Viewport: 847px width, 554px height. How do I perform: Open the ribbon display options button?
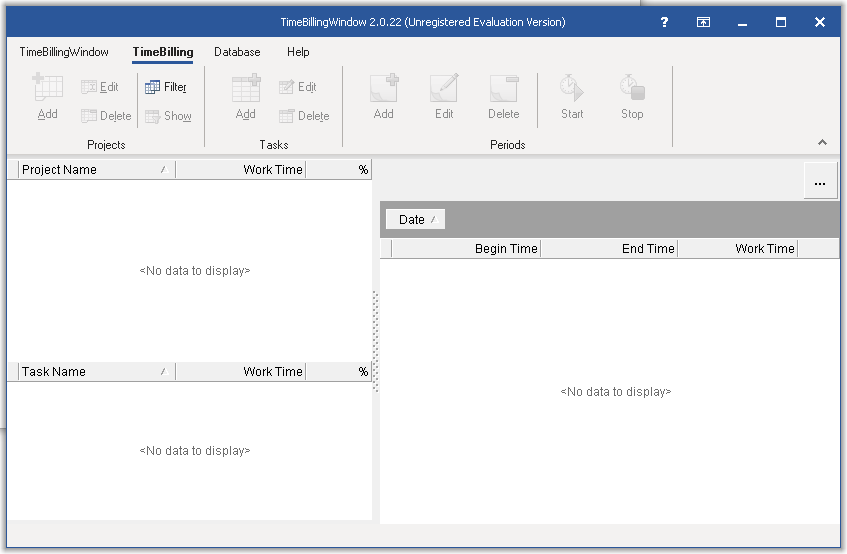coord(704,22)
